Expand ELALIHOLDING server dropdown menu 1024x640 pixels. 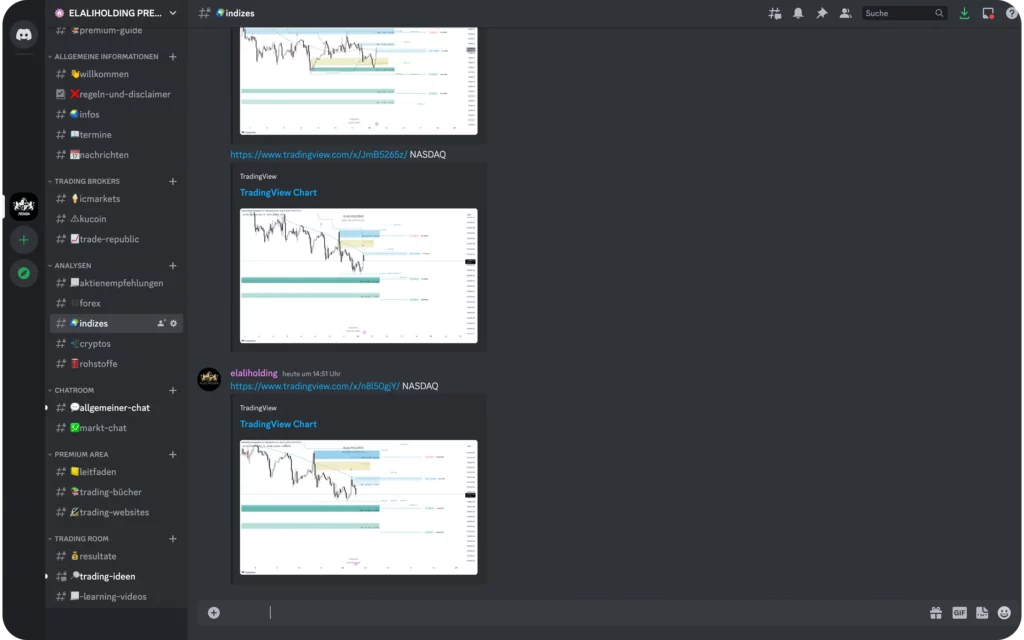pyautogui.click(x=173, y=13)
